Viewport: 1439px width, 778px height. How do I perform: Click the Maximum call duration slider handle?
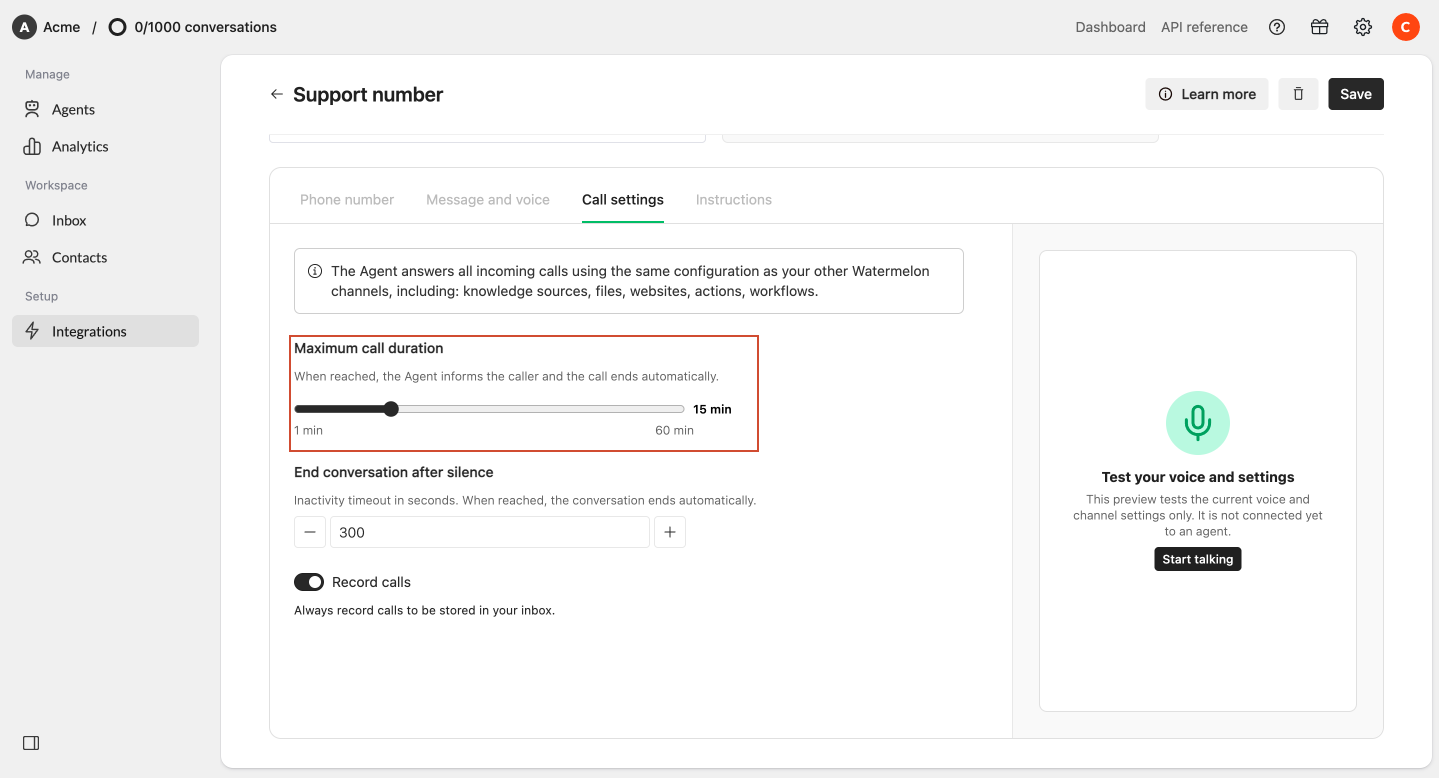pos(391,409)
